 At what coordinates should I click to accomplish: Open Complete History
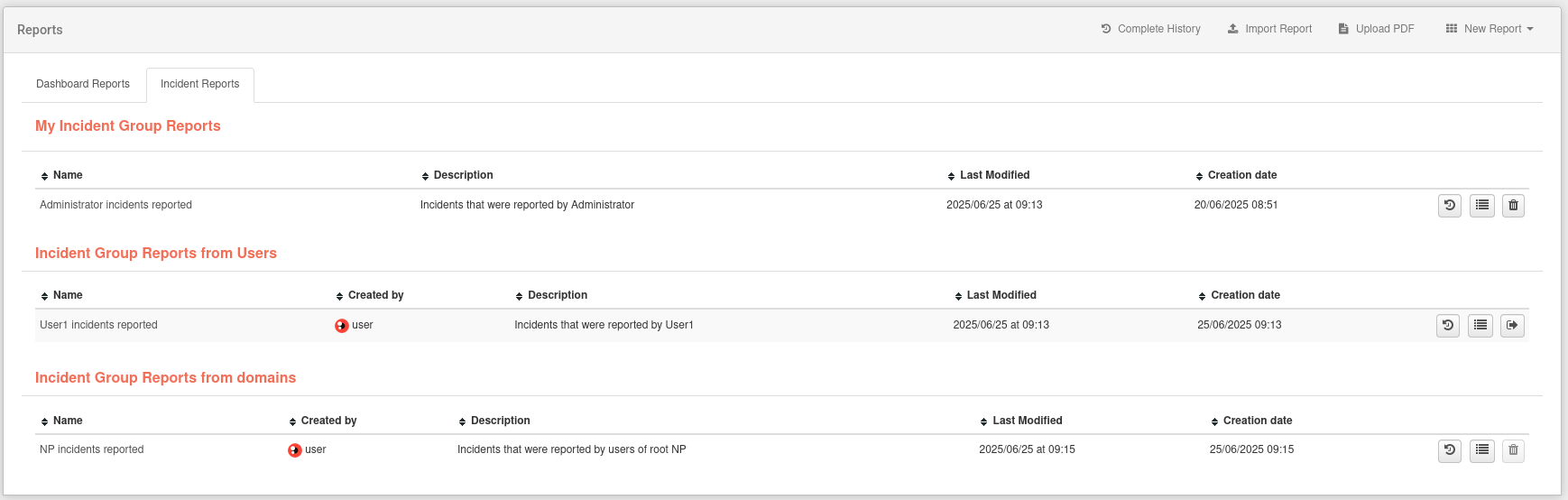pos(1151,29)
